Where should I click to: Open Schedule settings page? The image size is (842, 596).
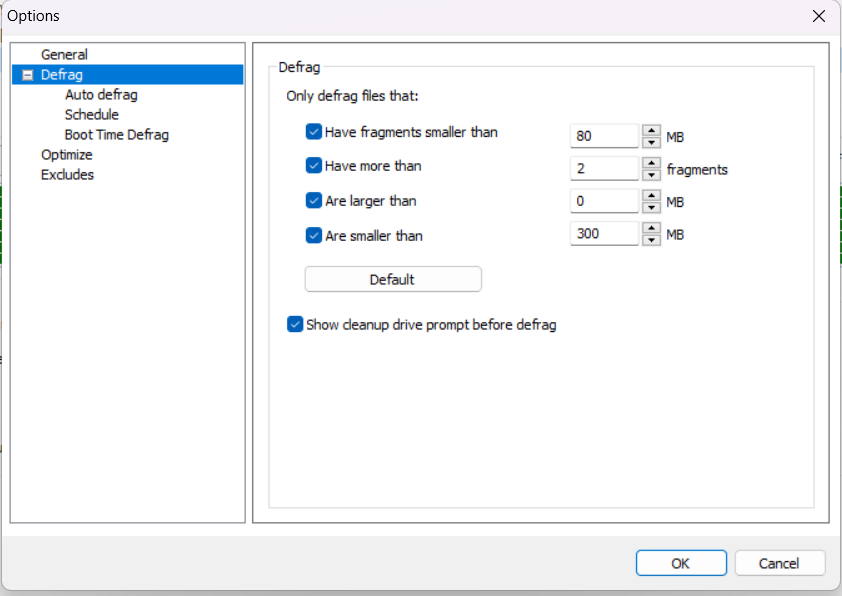[x=91, y=115]
